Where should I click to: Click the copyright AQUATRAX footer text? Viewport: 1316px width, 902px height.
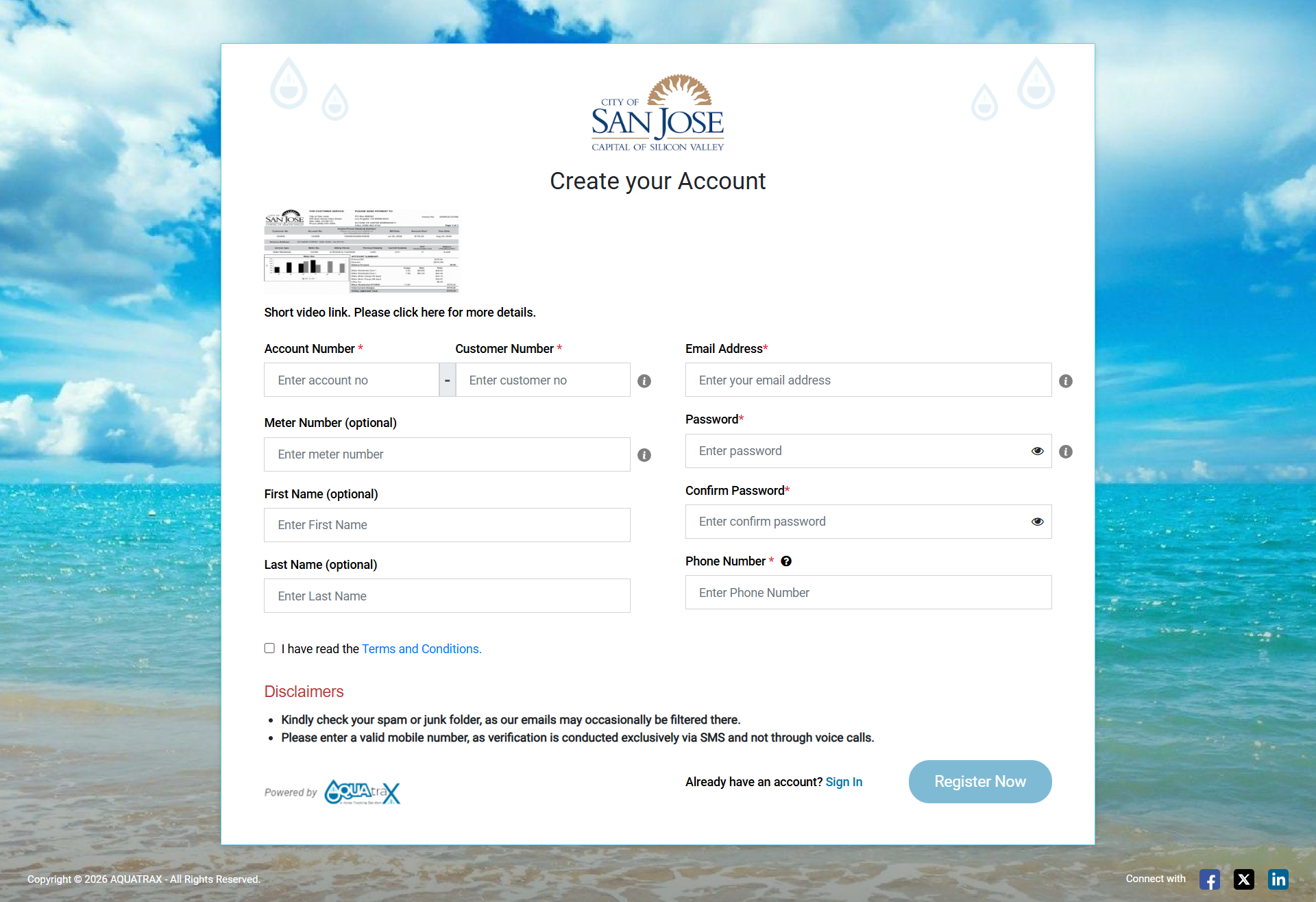click(x=144, y=879)
